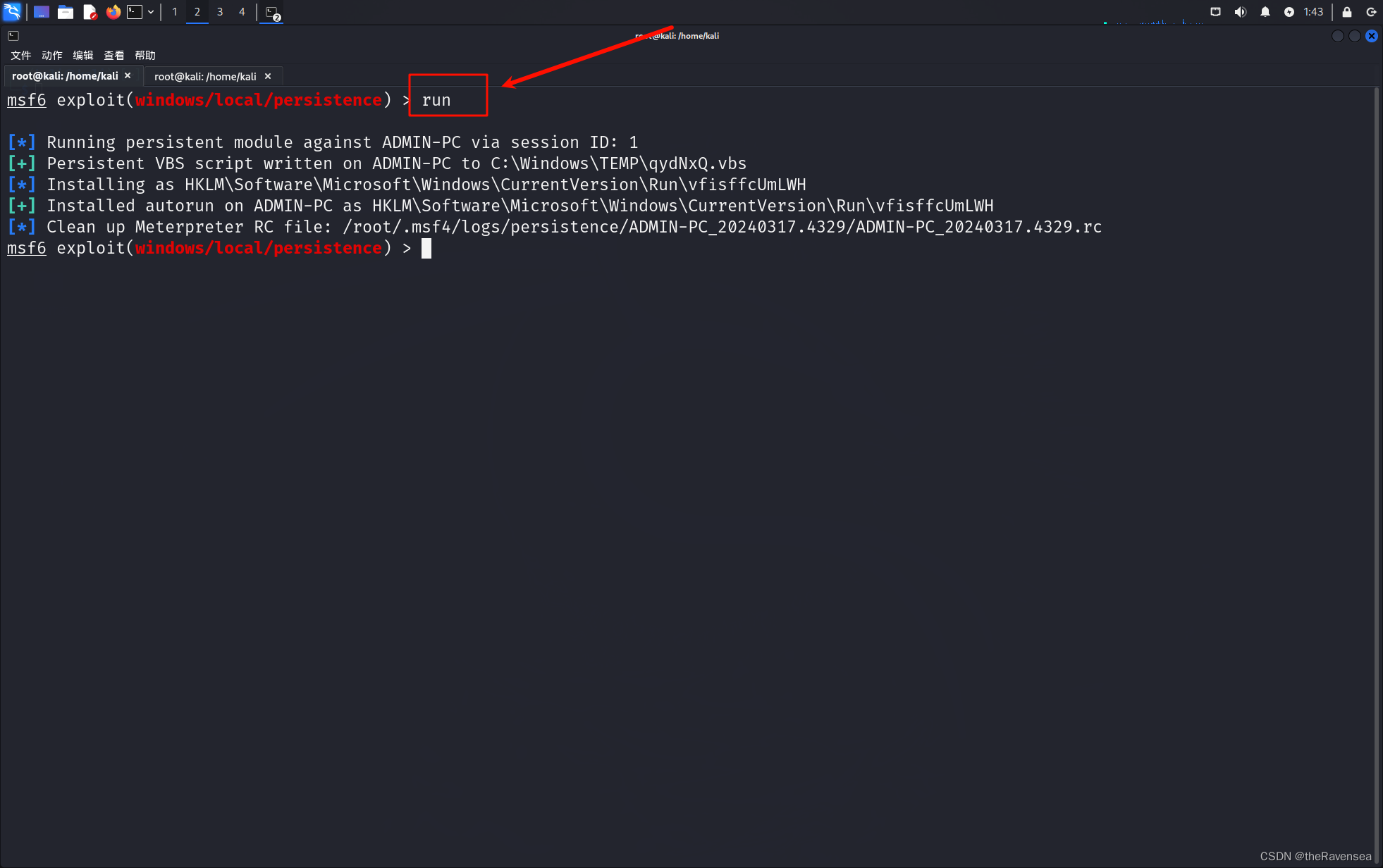This screenshot has height=868, width=1383.
Task: Click the show desktop icon in panel
Action: (x=42, y=12)
